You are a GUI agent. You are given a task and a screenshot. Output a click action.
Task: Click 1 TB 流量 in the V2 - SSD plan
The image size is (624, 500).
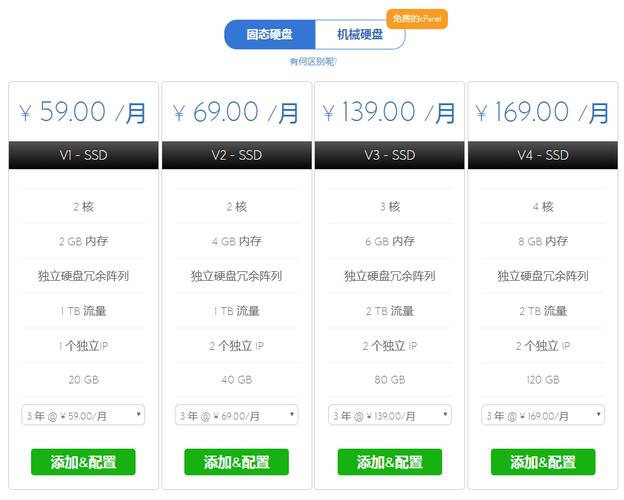236,311
